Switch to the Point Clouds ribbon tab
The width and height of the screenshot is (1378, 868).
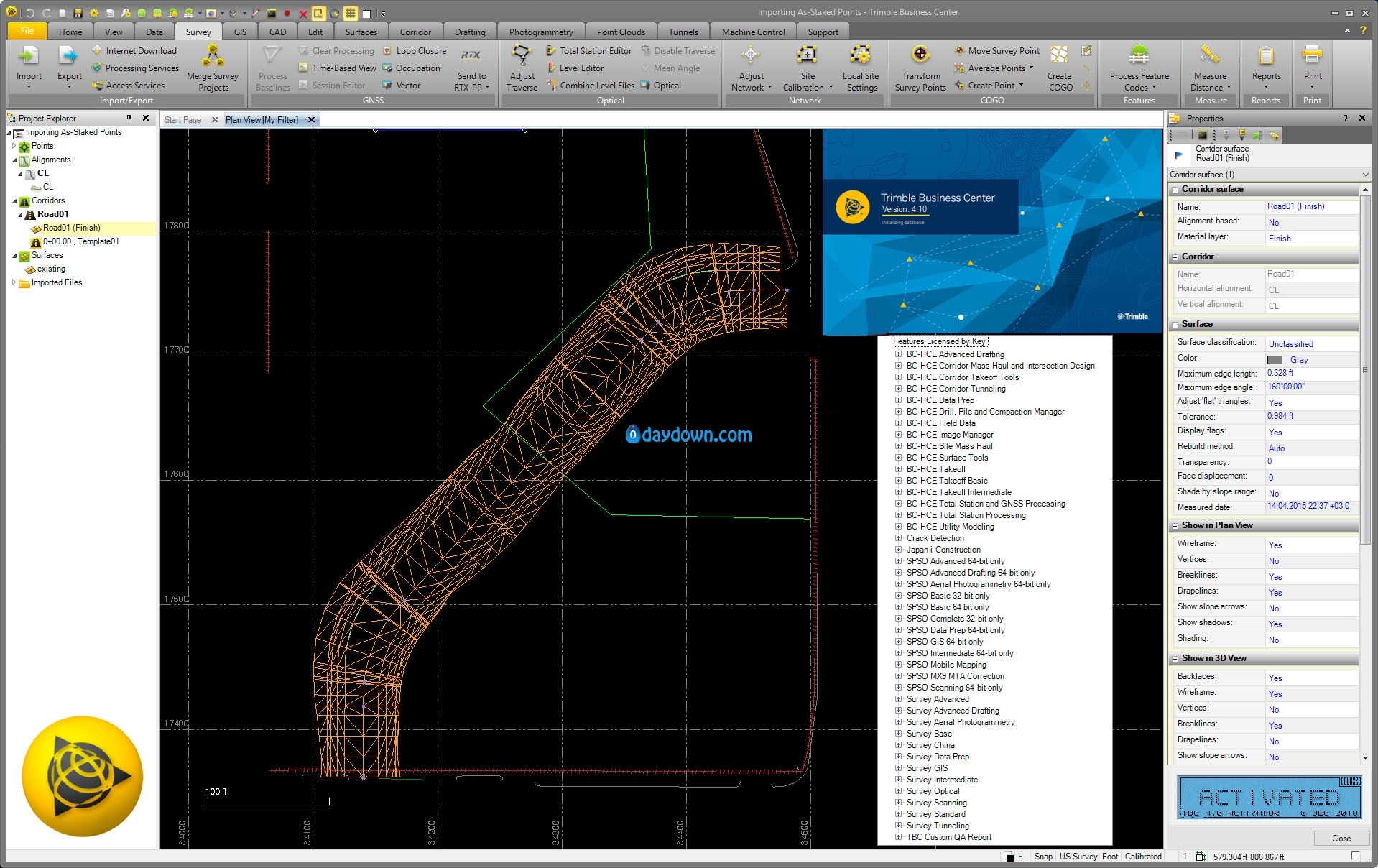(621, 32)
